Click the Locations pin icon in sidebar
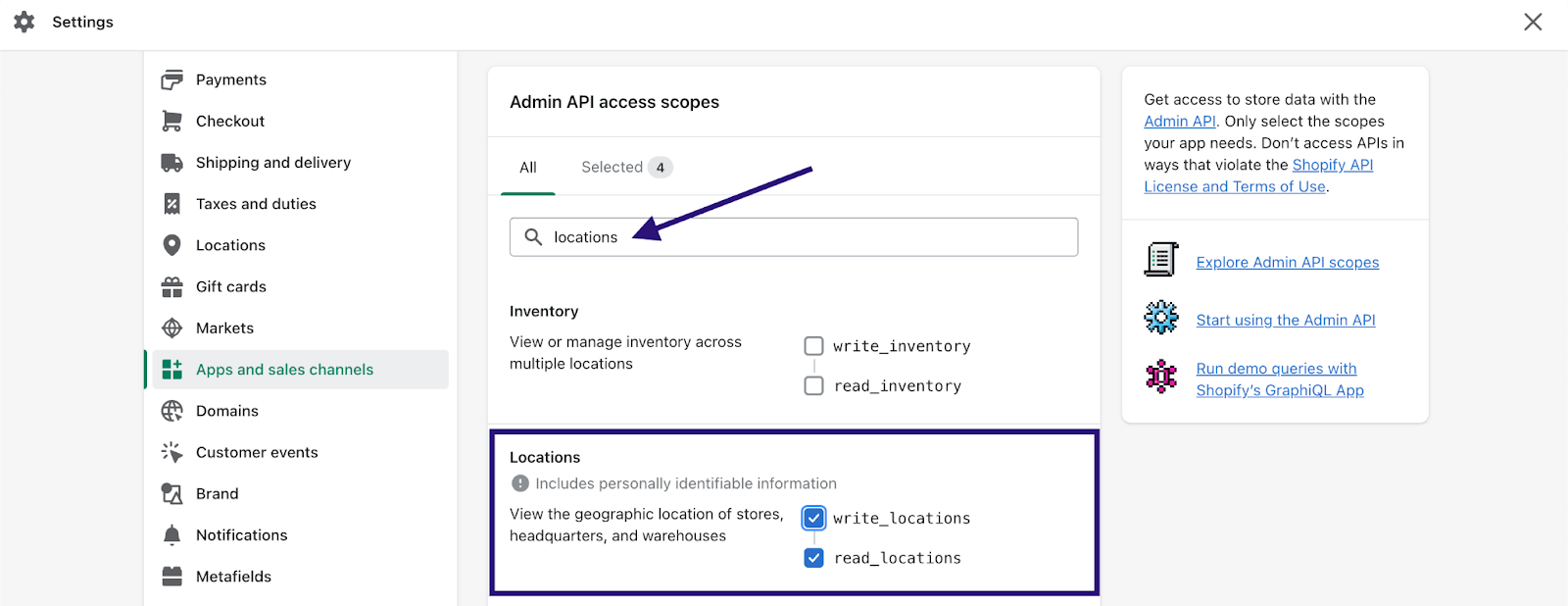 172,245
